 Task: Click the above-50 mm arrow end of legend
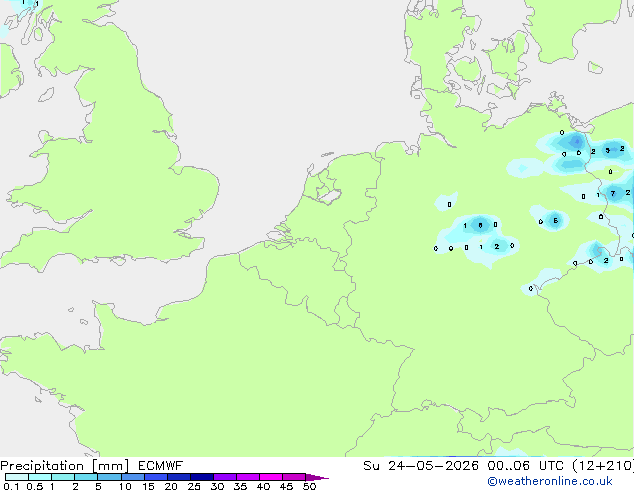(317, 477)
